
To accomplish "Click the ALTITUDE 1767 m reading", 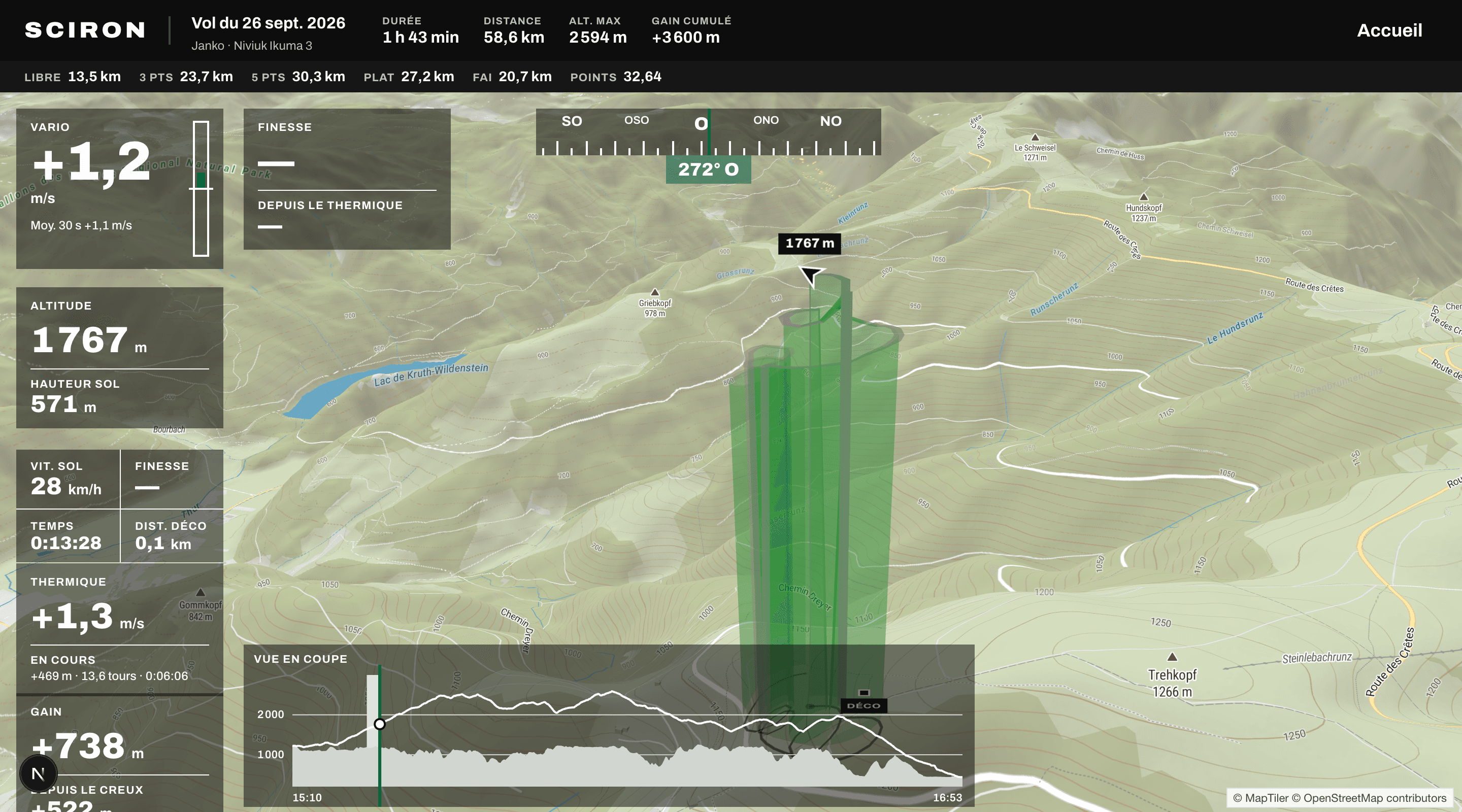I will click(x=89, y=340).
